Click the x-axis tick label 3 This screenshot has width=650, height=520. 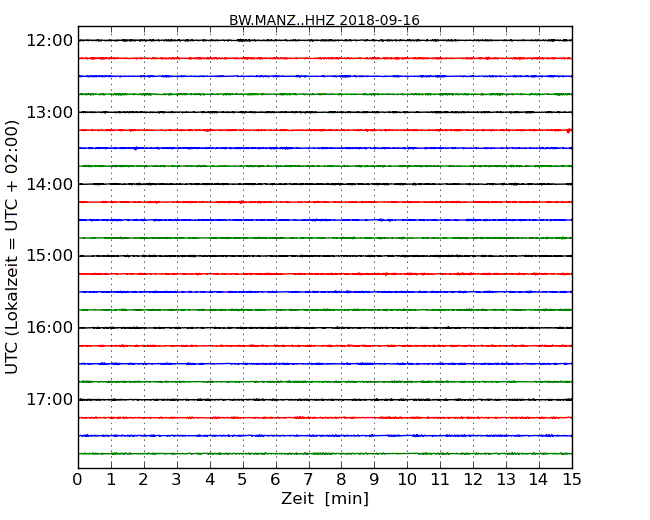point(177,480)
